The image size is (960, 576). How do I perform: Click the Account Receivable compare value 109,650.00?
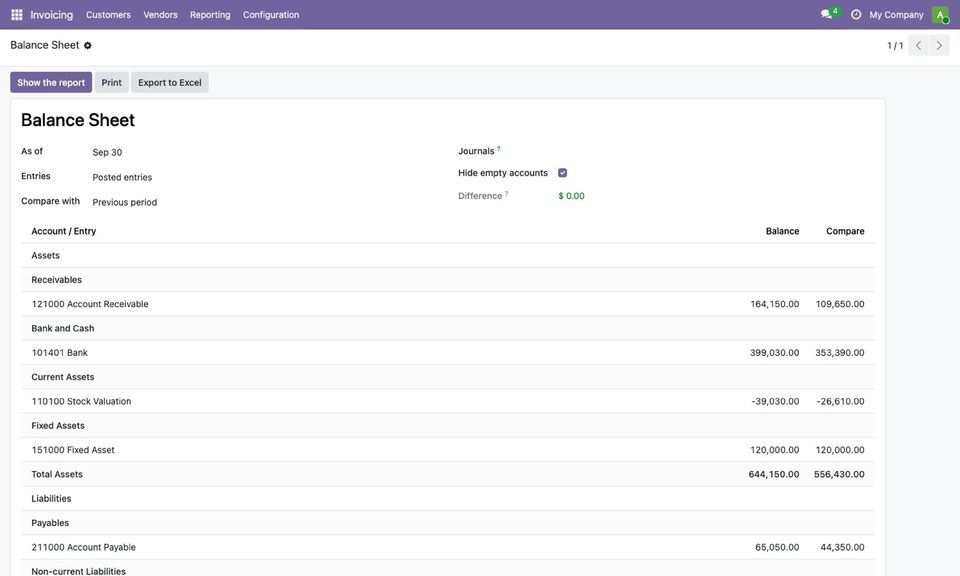840,304
